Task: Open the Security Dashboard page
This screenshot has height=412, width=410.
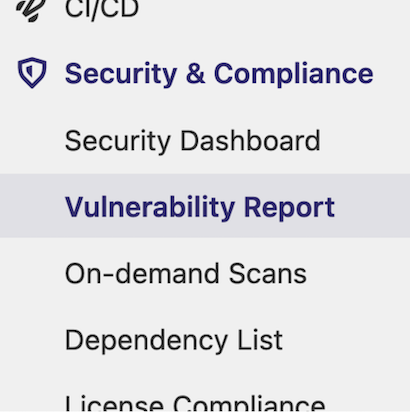Action: pos(193,141)
